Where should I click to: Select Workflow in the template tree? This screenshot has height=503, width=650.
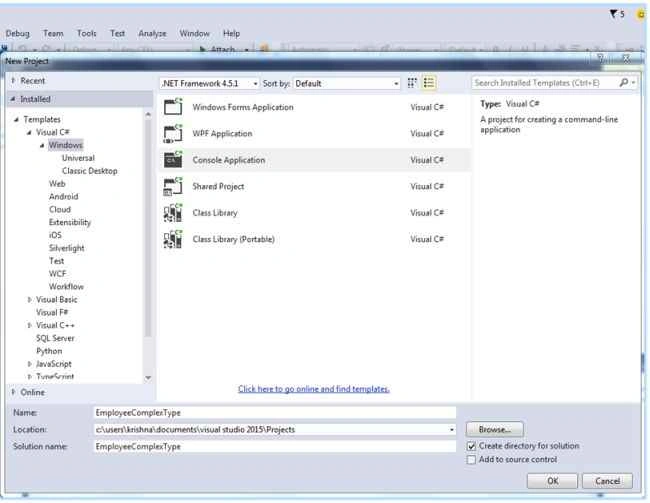tap(66, 287)
